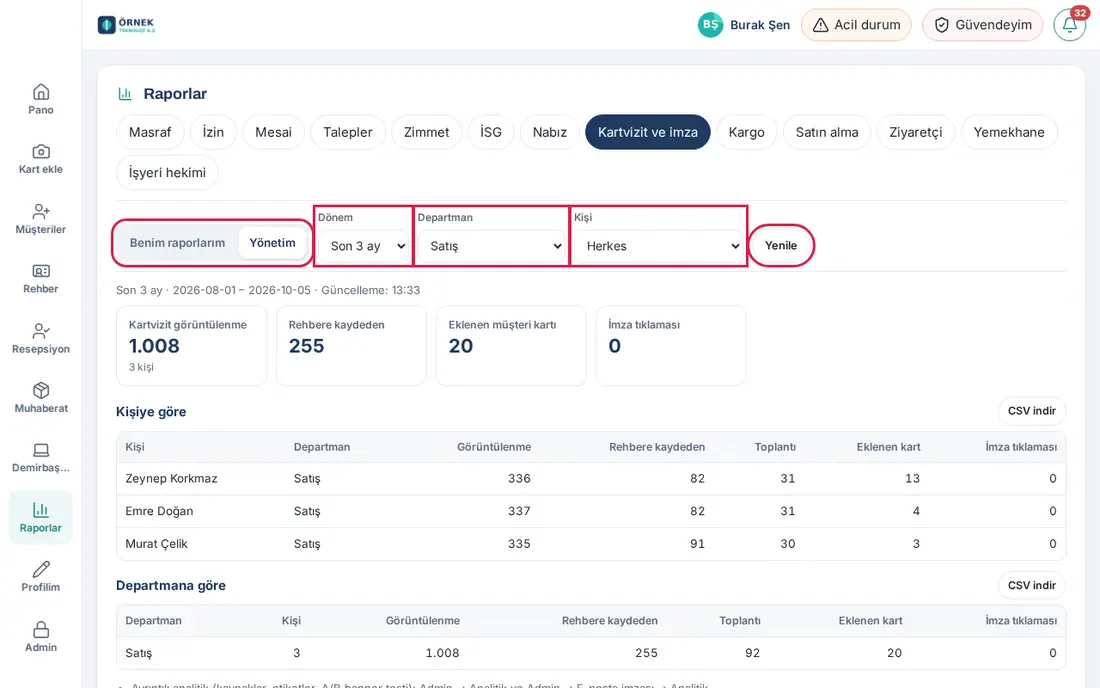Click the Acil durum alert button

[x=856, y=25]
